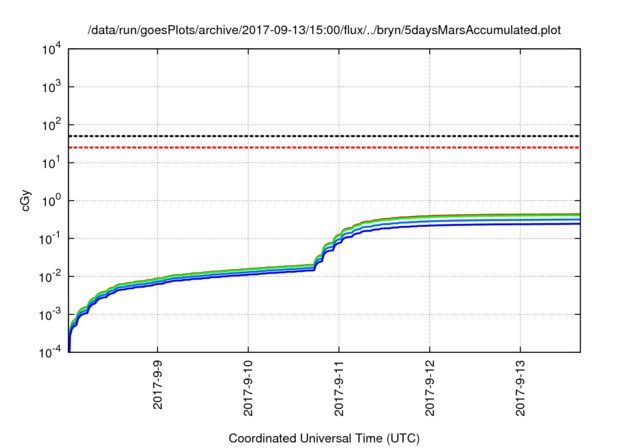This screenshot has width=640, height=448.
Task: Click the 2017-9-10 date label
Action: coord(248,388)
